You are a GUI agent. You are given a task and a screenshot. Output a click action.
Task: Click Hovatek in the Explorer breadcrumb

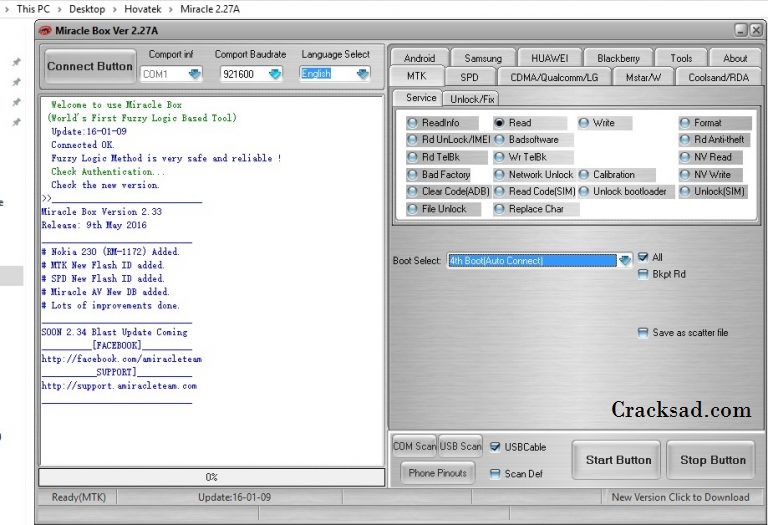tap(143, 9)
